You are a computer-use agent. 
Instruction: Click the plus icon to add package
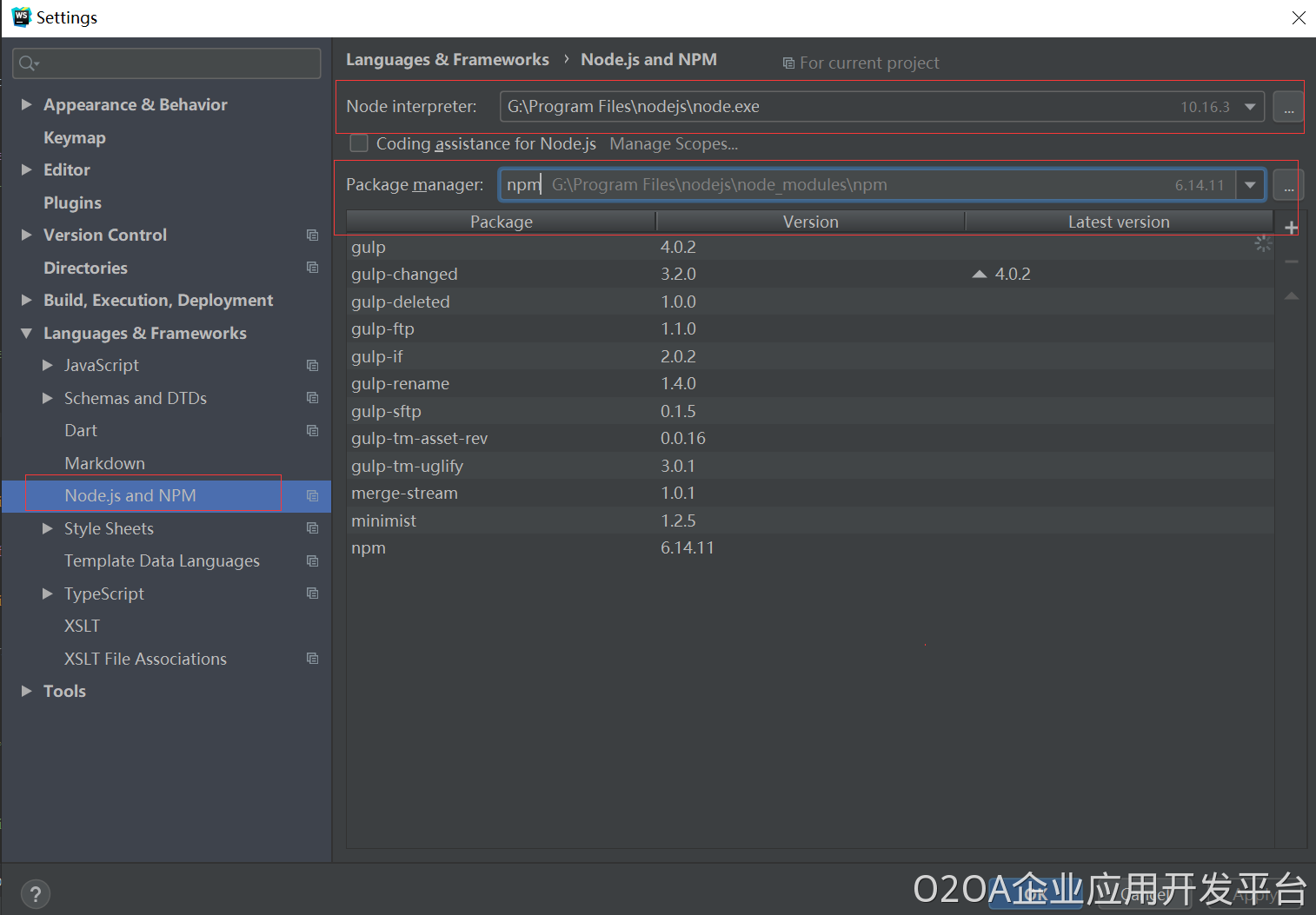(1292, 229)
